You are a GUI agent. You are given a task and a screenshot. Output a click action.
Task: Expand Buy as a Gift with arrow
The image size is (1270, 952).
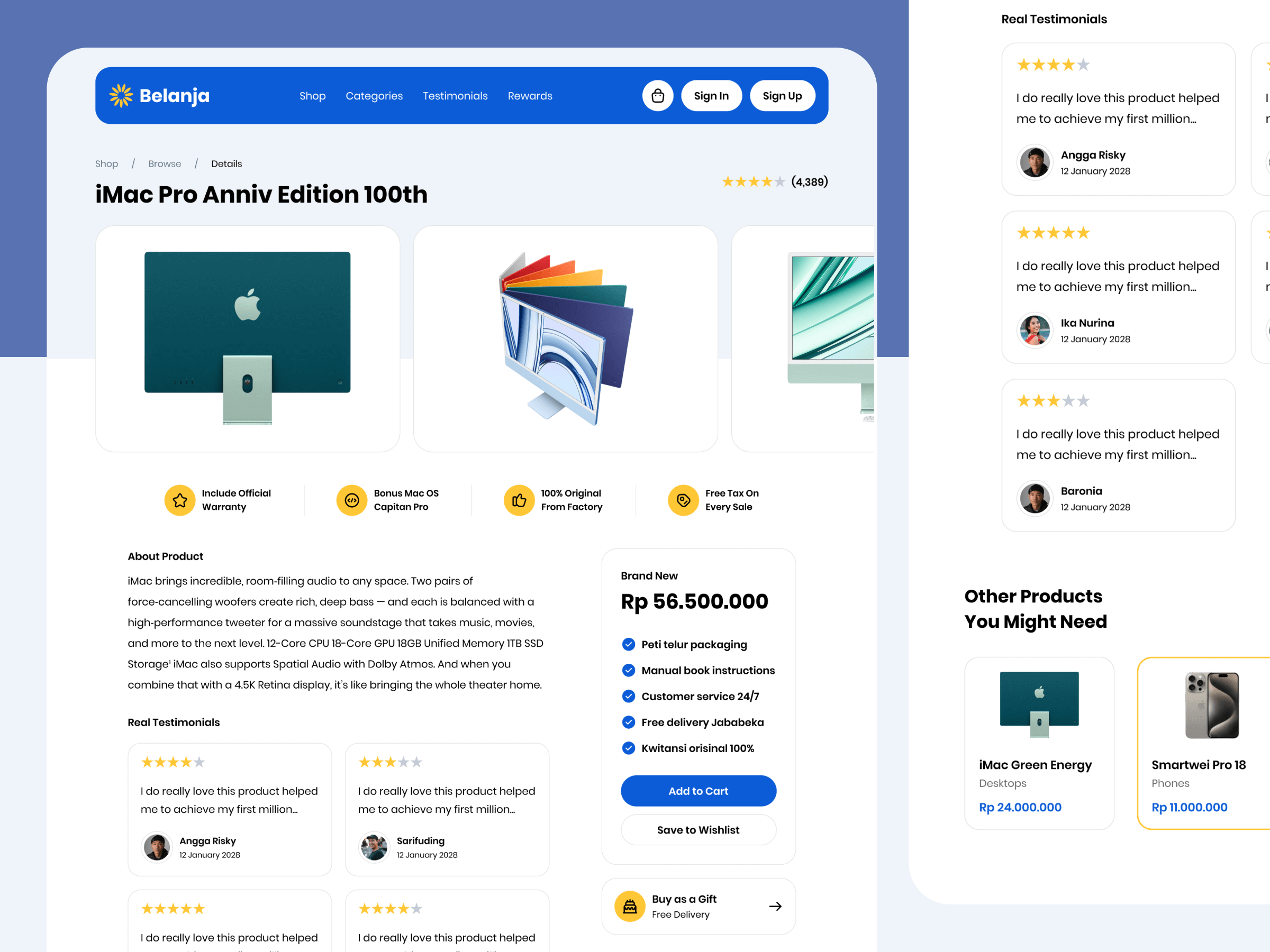(x=775, y=906)
